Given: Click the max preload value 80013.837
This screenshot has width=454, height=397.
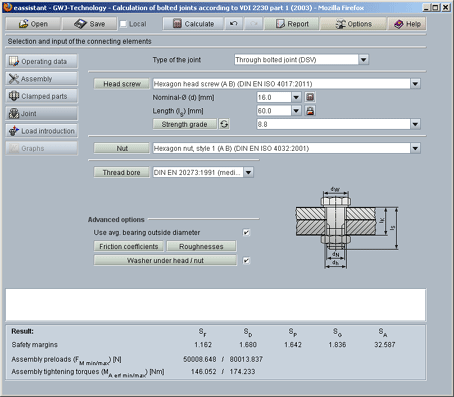Looking at the screenshot, I should point(246,359).
